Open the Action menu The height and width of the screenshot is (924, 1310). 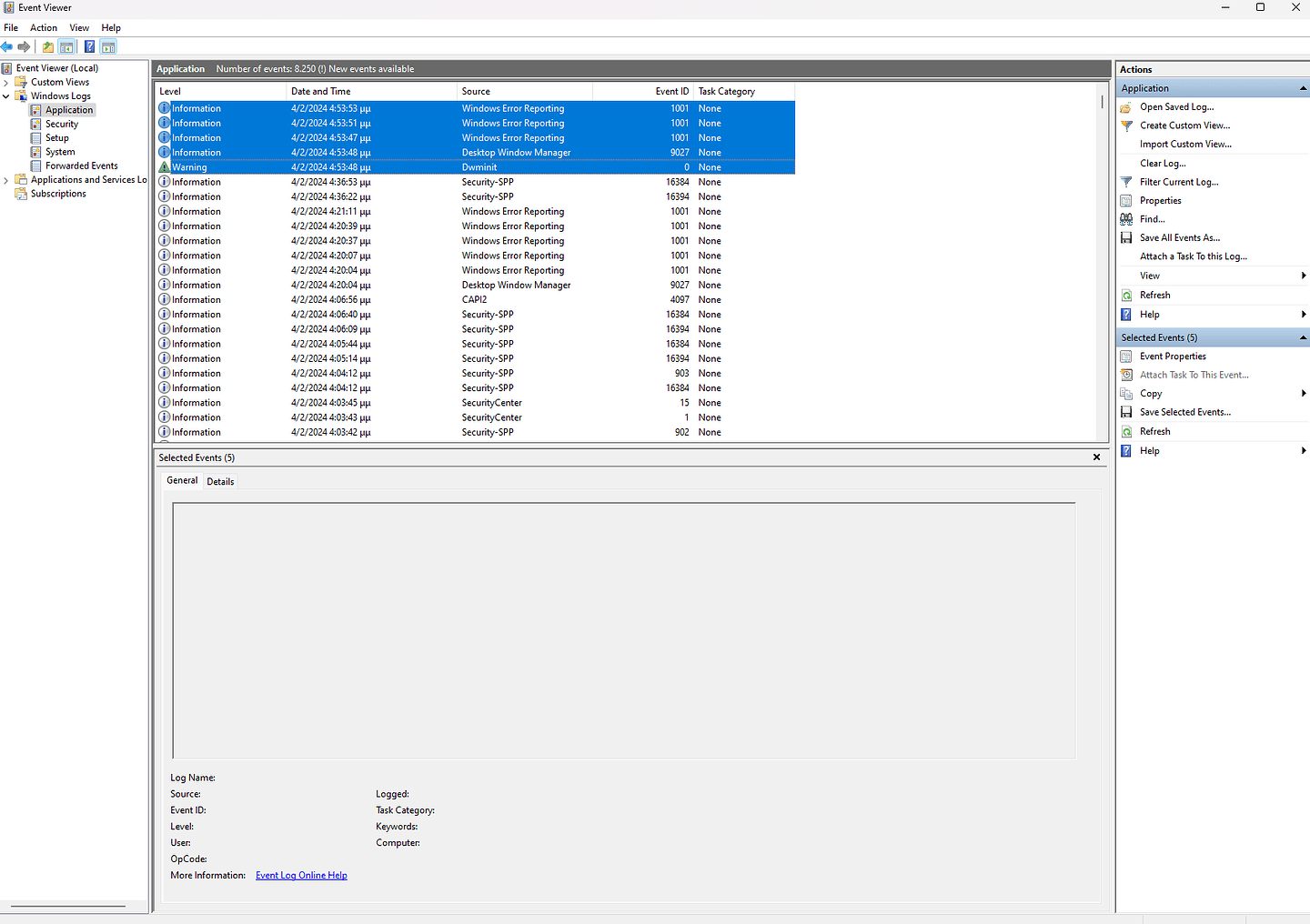click(43, 27)
